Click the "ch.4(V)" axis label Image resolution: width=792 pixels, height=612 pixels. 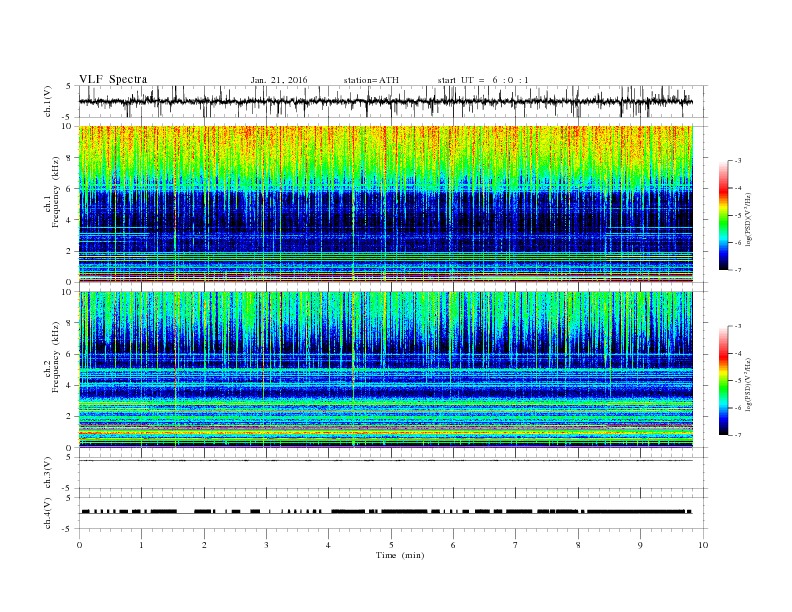pos(49,513)
